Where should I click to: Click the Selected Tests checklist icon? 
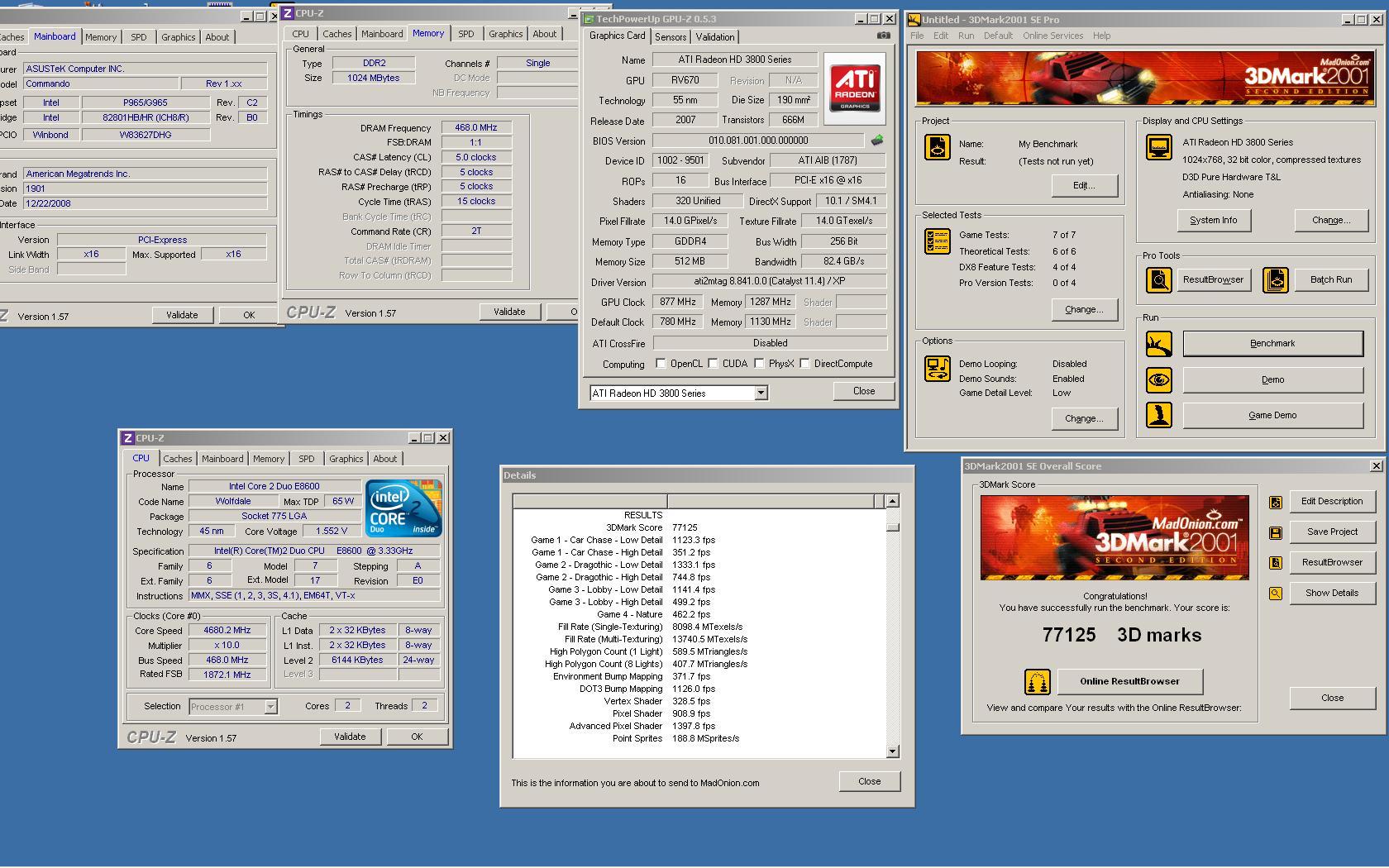point(937,241)
